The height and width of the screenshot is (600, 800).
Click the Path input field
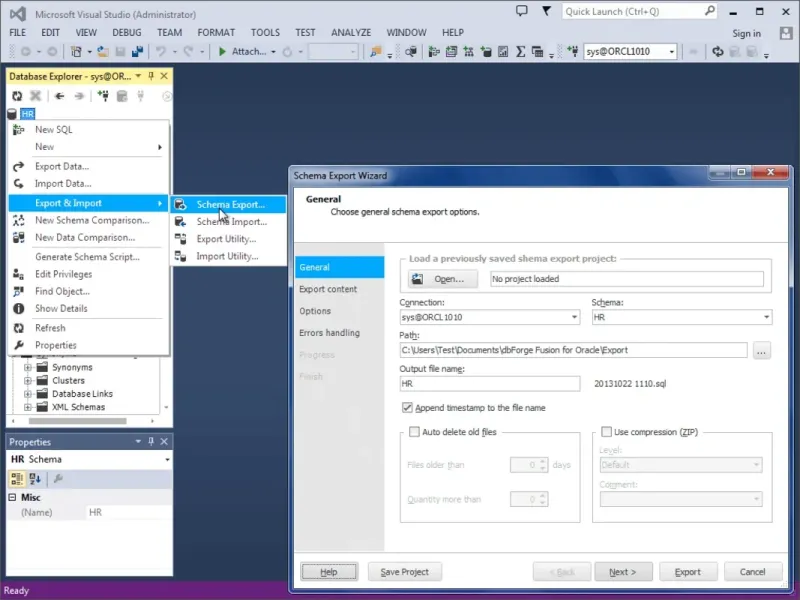pyautogui.click(x=573, y=350)
